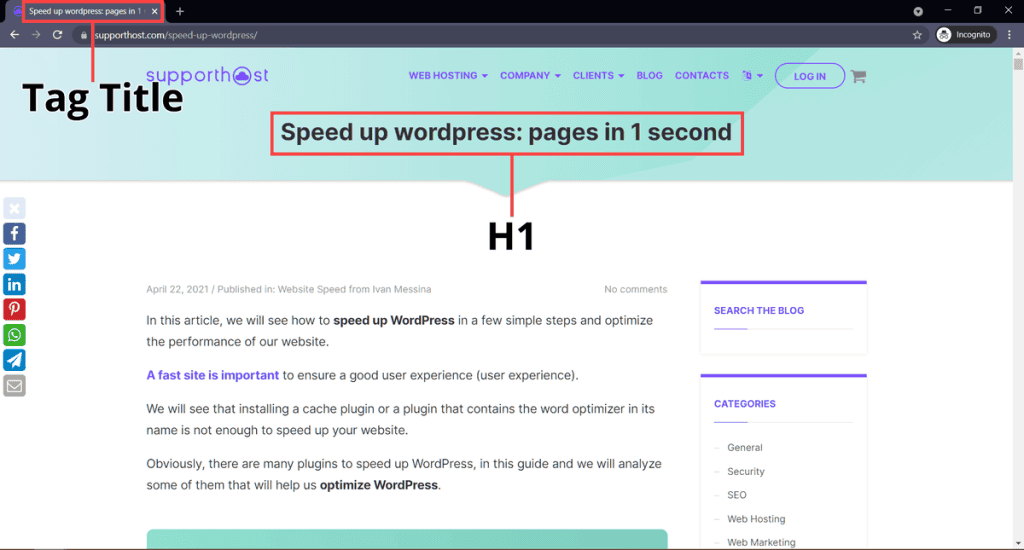Open the Chrome three-dot menu
This screenshot has height=550, width=1024.
(x=1010, y=35)
